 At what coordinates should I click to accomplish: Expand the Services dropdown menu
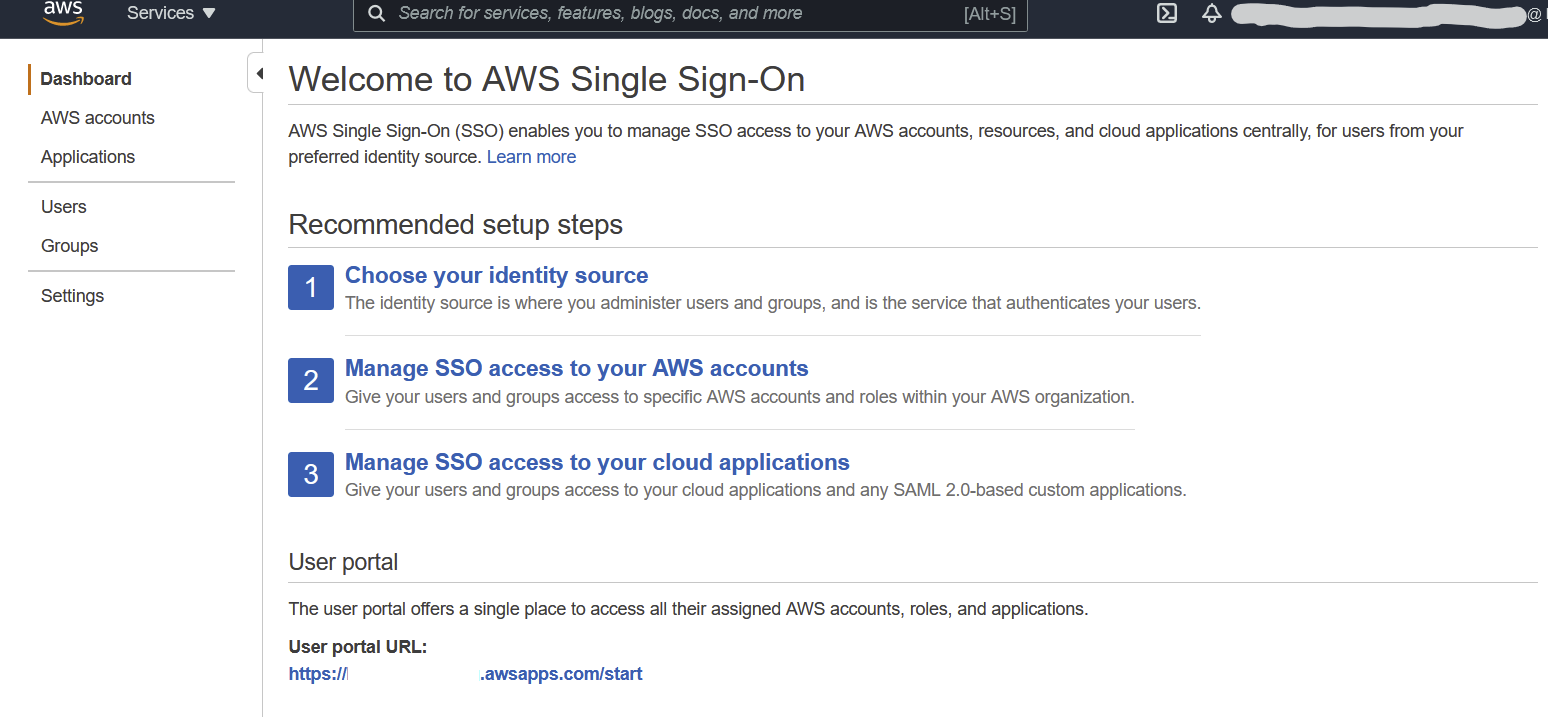pos(171,14)
